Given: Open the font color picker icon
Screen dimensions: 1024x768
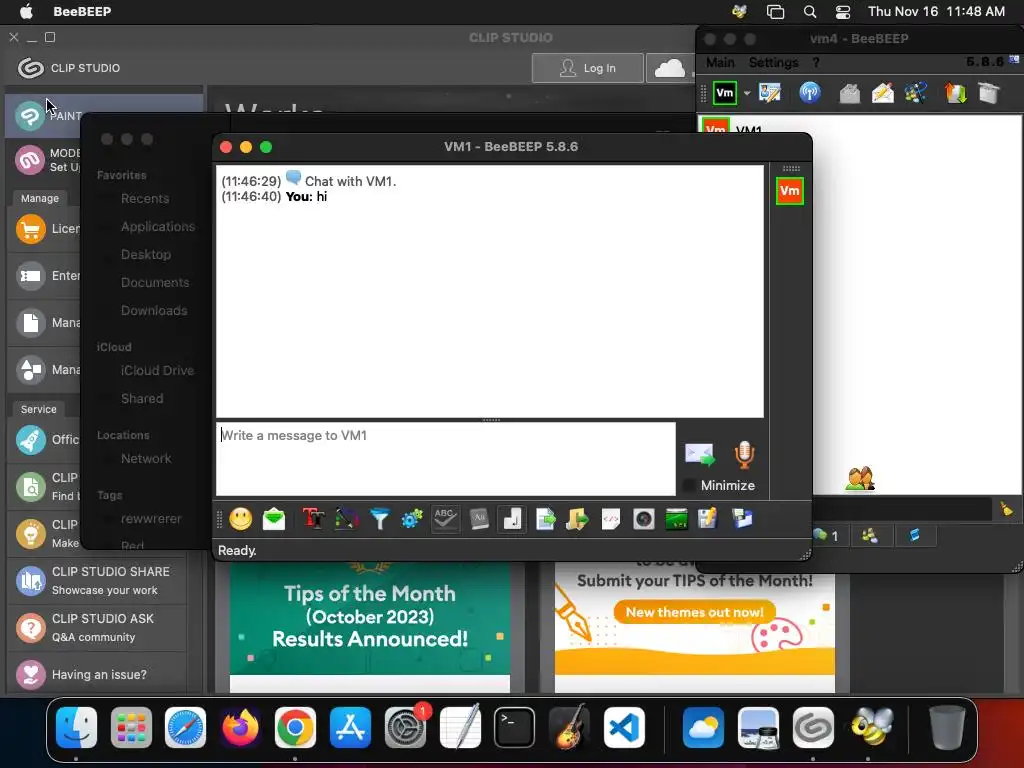Looking at the screenshot, I should tap(347, 519).
